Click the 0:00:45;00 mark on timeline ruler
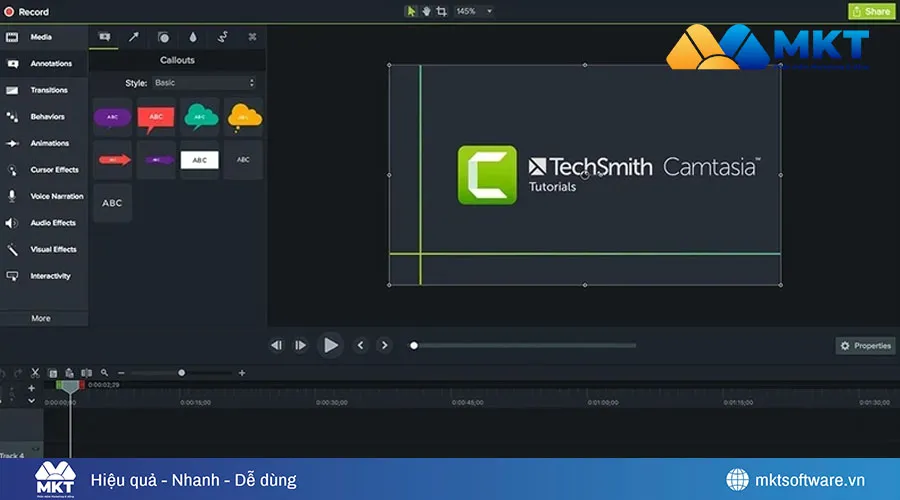 (467, 402)
